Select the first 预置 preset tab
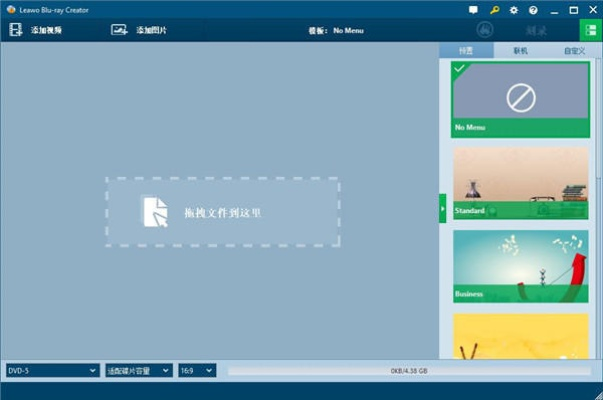The width and height of the screenshot is (603, 400). (466, 50)
